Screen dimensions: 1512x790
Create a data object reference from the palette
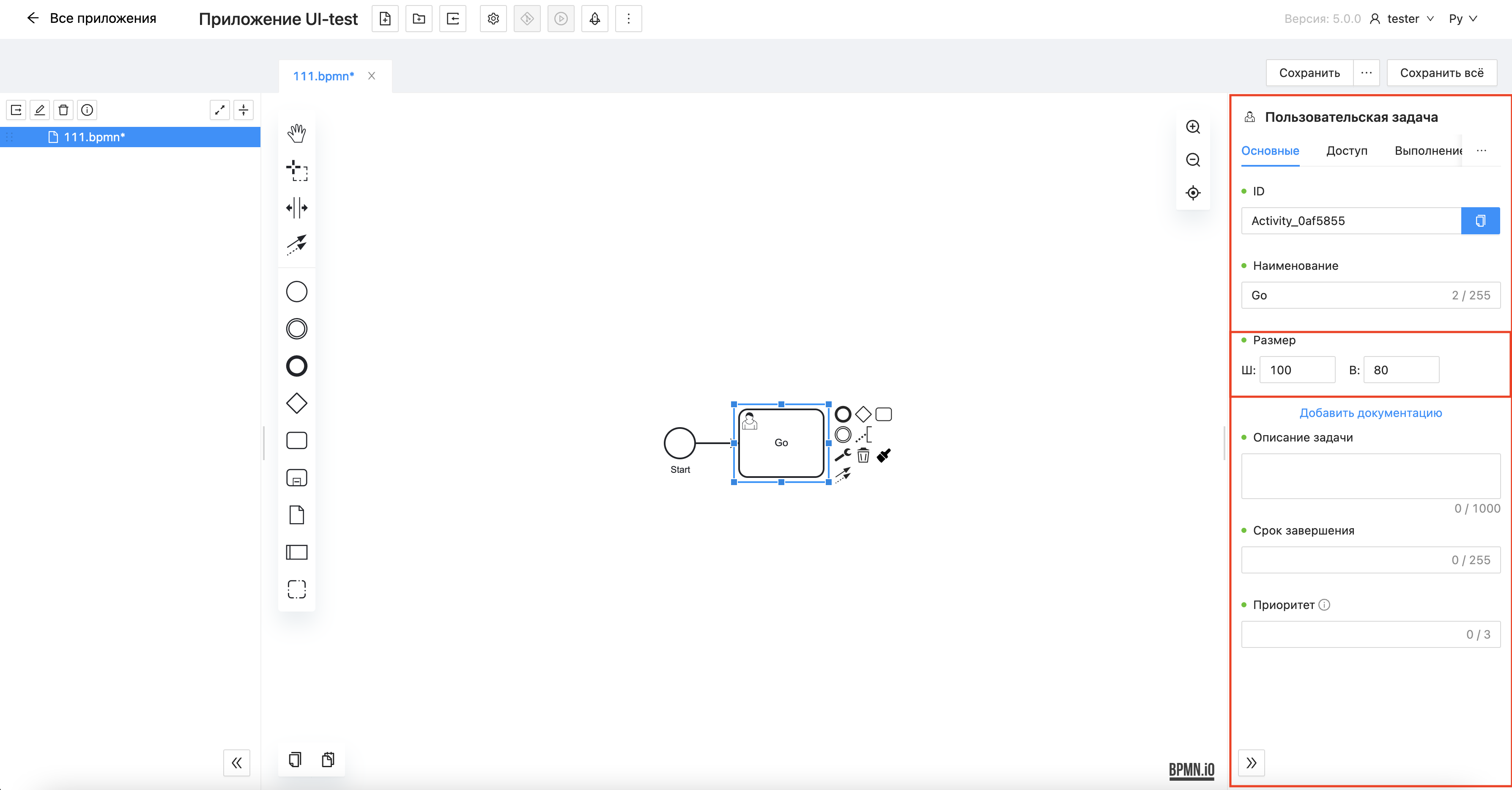(x=296, y=515)
